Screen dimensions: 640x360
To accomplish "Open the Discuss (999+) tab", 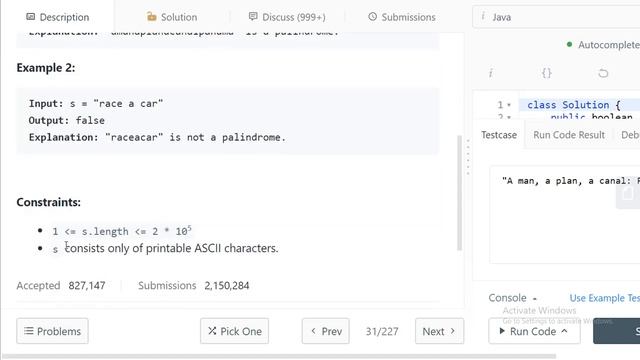I will [287, 17].
